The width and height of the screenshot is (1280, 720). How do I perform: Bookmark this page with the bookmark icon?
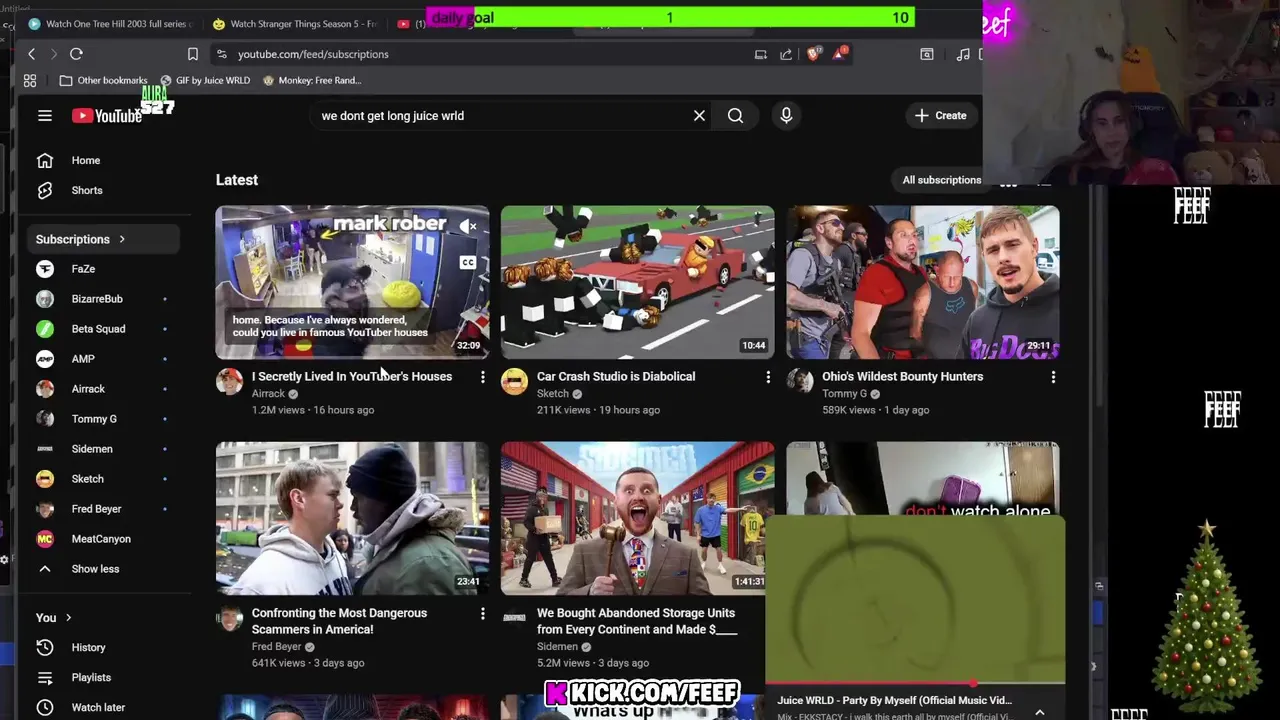click(x=193, y=54)
